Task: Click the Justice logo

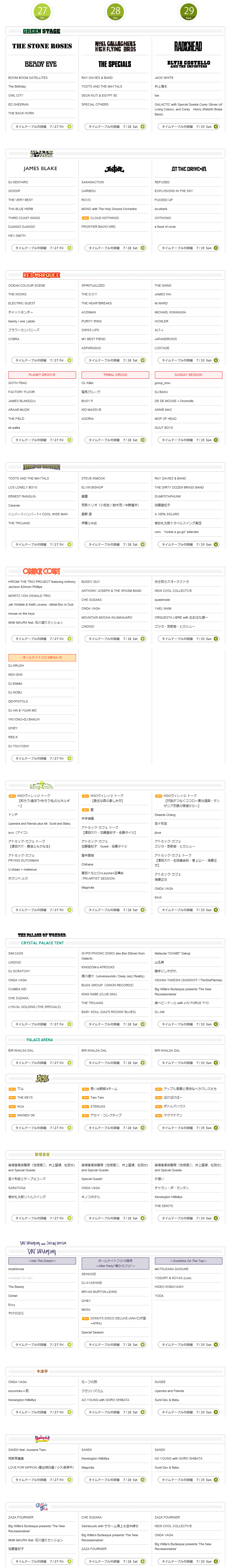Action: pos(115,169)
